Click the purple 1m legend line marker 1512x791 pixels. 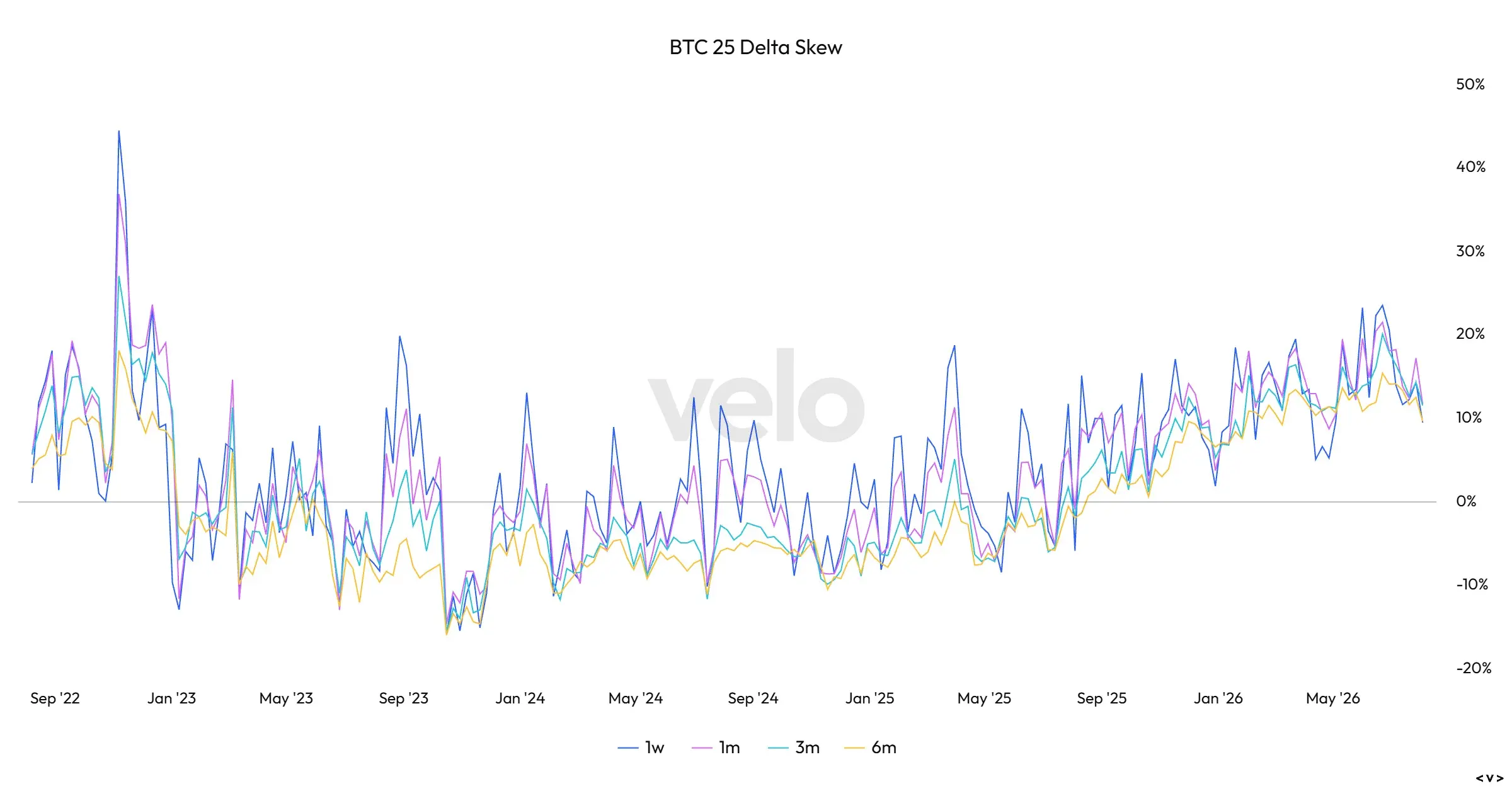click(702, 748)
